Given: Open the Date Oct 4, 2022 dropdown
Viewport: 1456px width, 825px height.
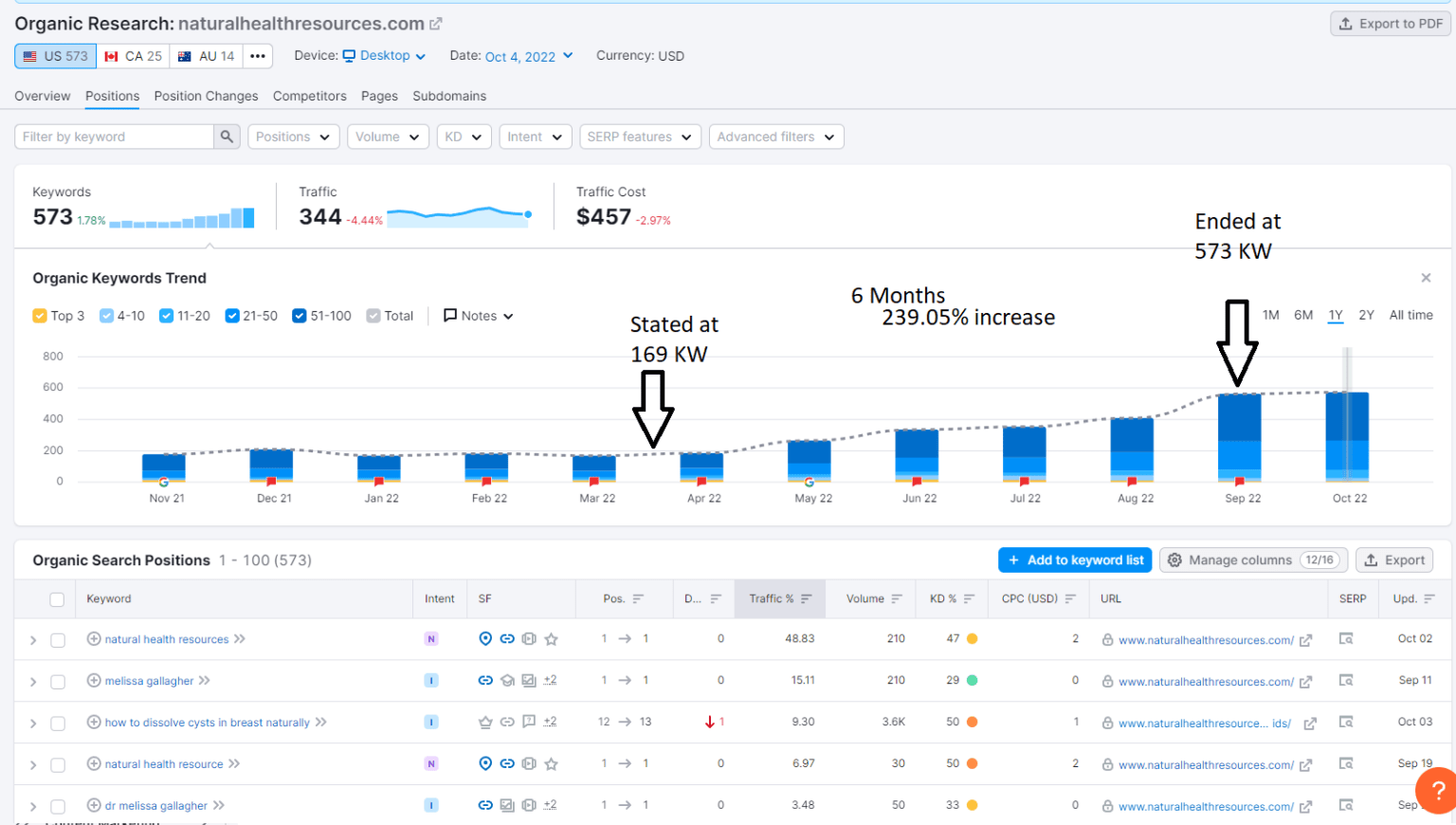Looking at the screenshot, I should coord(529,56).
